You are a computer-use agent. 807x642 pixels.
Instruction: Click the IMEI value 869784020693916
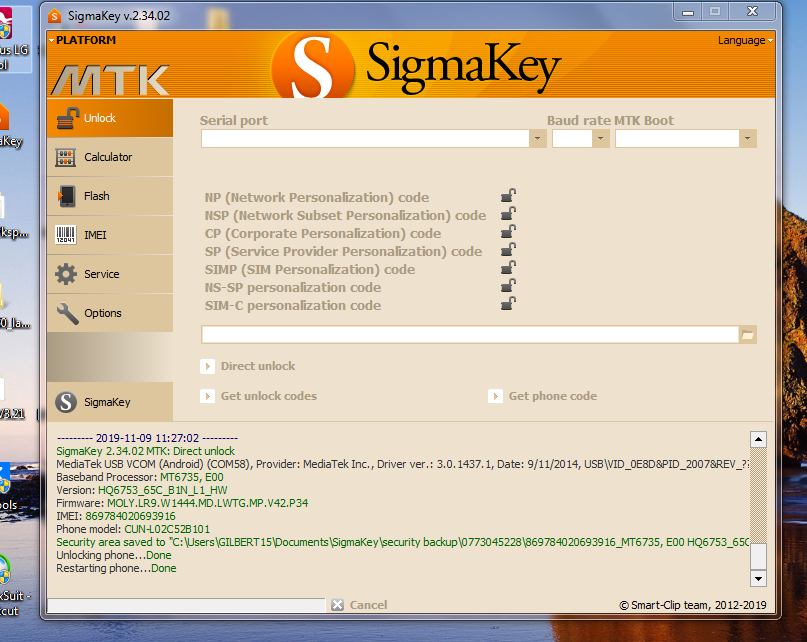(x=130, y=516)
